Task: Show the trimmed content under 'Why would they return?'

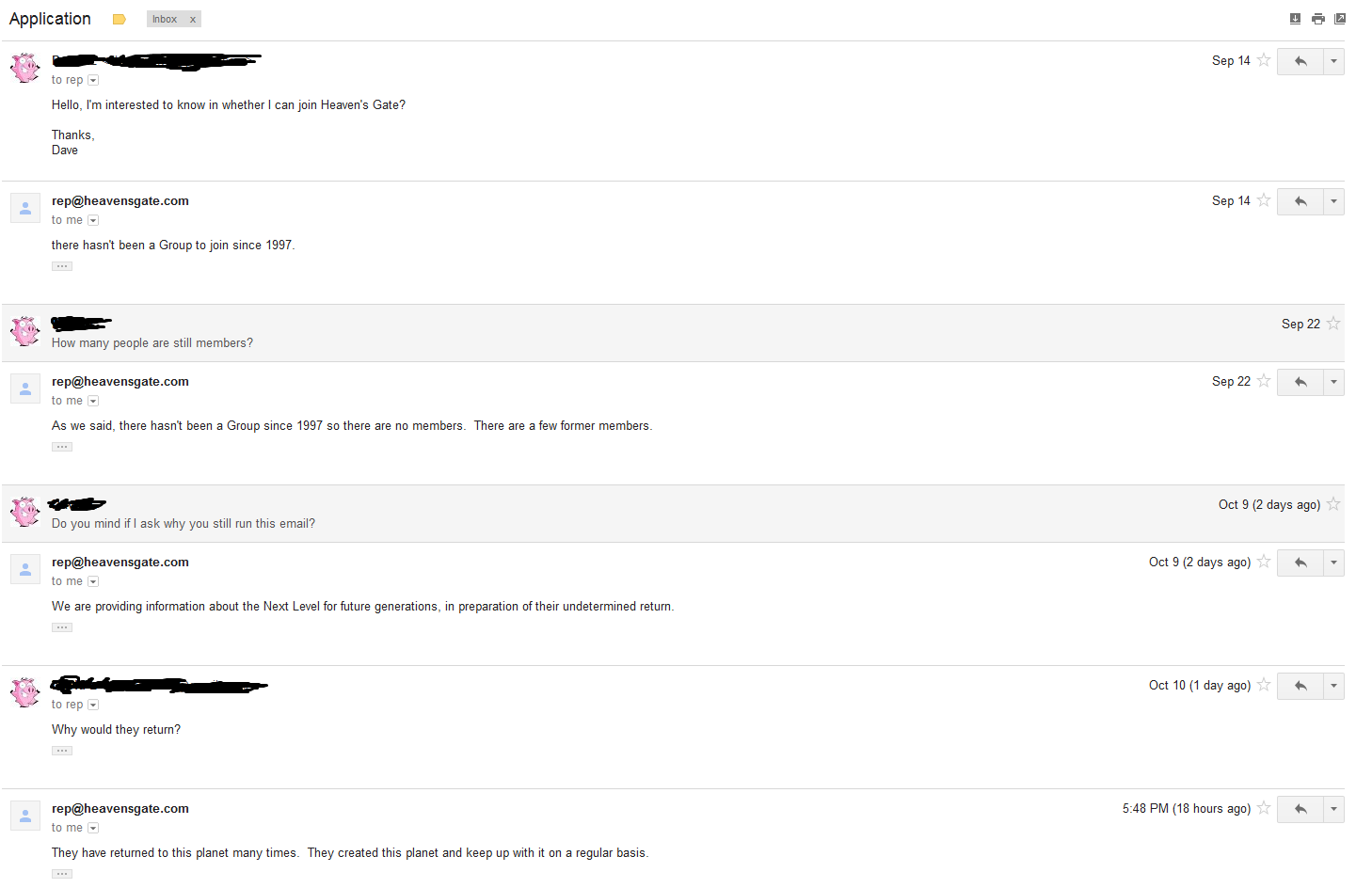Action: (x=62, y=751)
